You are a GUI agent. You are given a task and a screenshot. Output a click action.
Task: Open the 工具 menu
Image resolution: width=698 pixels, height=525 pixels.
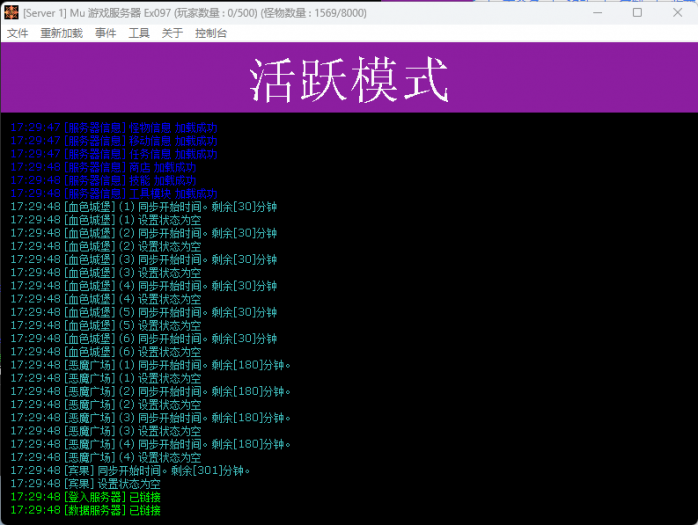(139, 33)
